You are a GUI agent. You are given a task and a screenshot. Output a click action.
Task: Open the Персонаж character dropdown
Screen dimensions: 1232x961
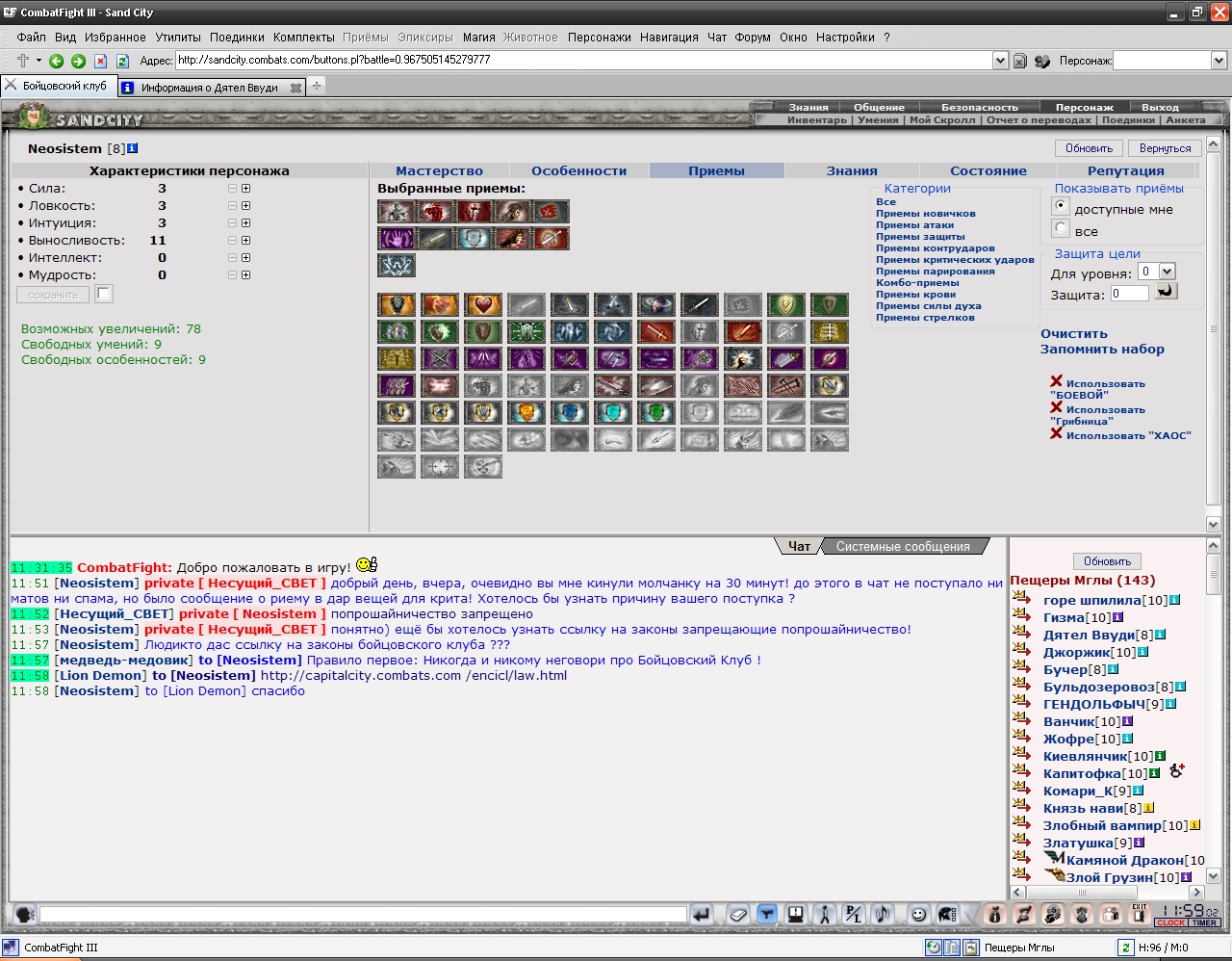tap(1218, 60)
